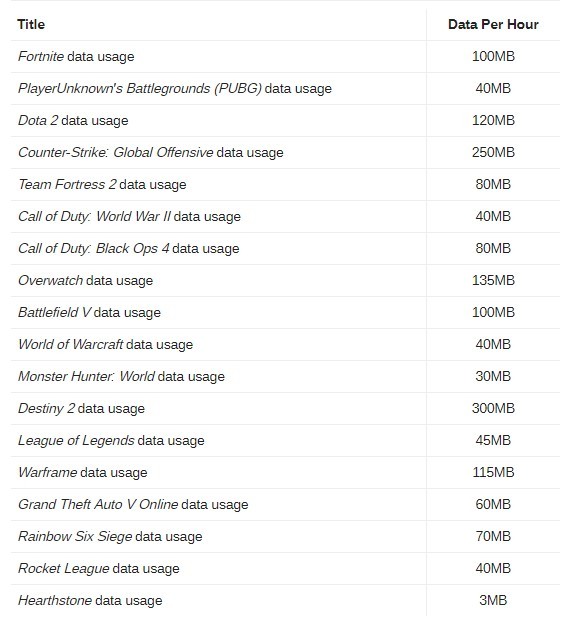568x622 pixels.
Task: Click the 300MB value for Destiny 2
Action: pos(493,408)
